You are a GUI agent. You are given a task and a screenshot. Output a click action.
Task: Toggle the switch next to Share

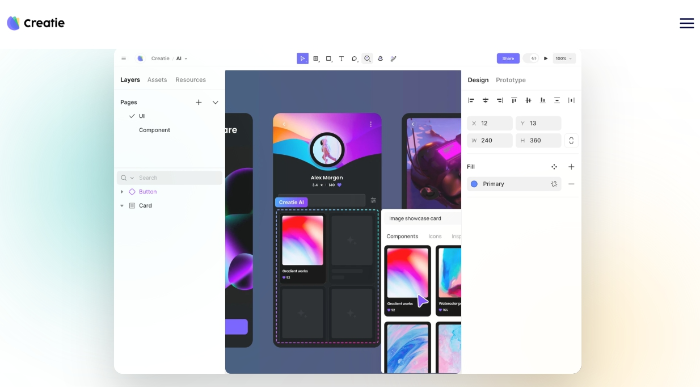[x=531, y=58]
